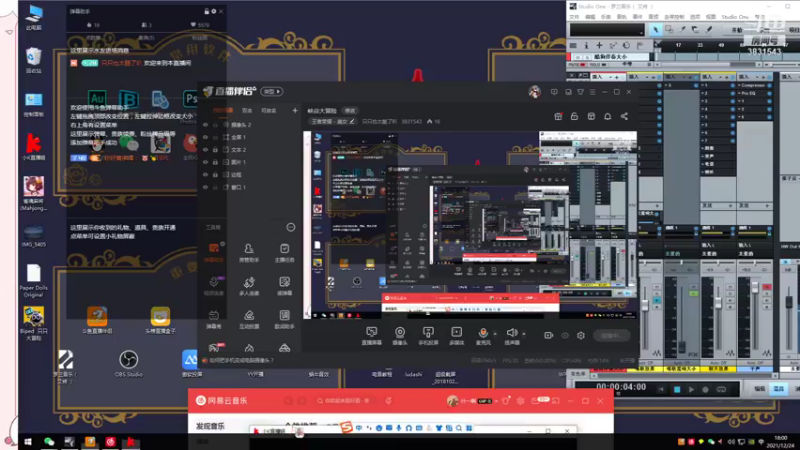800x450 pixels.
Task: Toggle visibility eye for 摄像头 2 source
Action: click(206, 124)
